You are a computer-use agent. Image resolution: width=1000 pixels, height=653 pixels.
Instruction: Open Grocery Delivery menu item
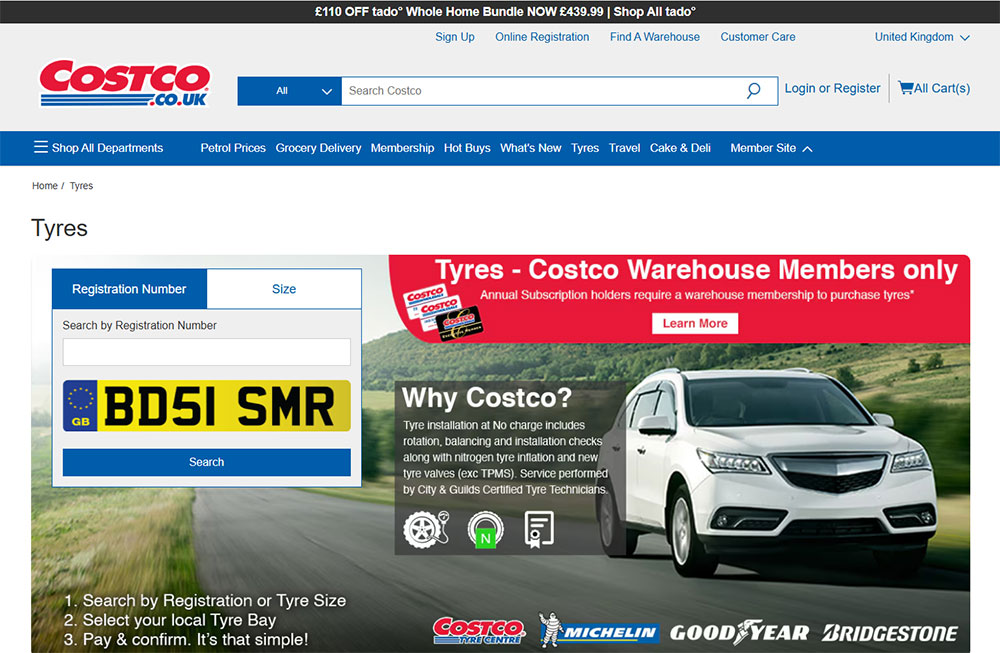318,148
